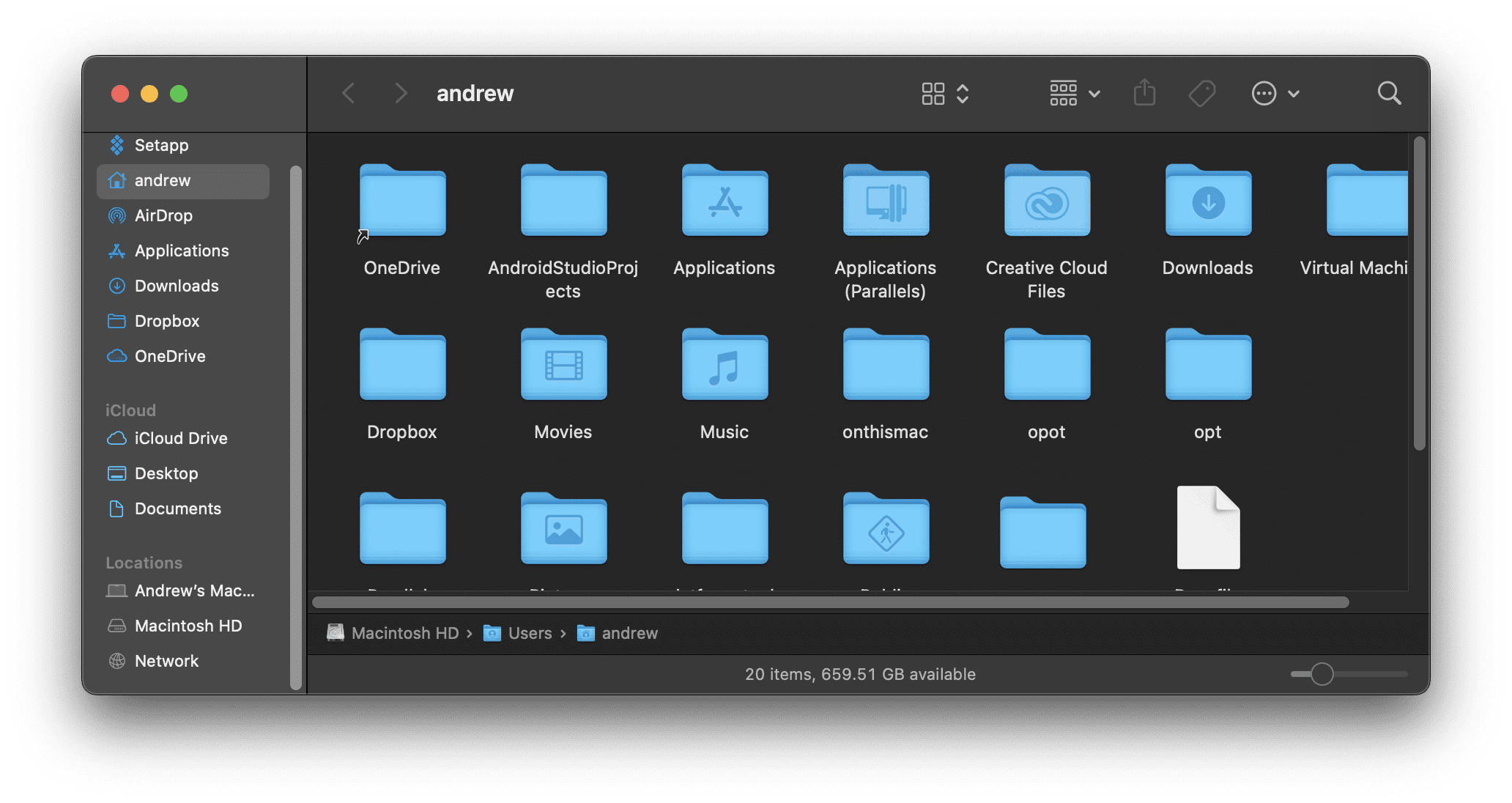This screenshot has height=803, width=1512.
Task: Open OneDrive in the sidebar
Action: (x=183, y=356)
